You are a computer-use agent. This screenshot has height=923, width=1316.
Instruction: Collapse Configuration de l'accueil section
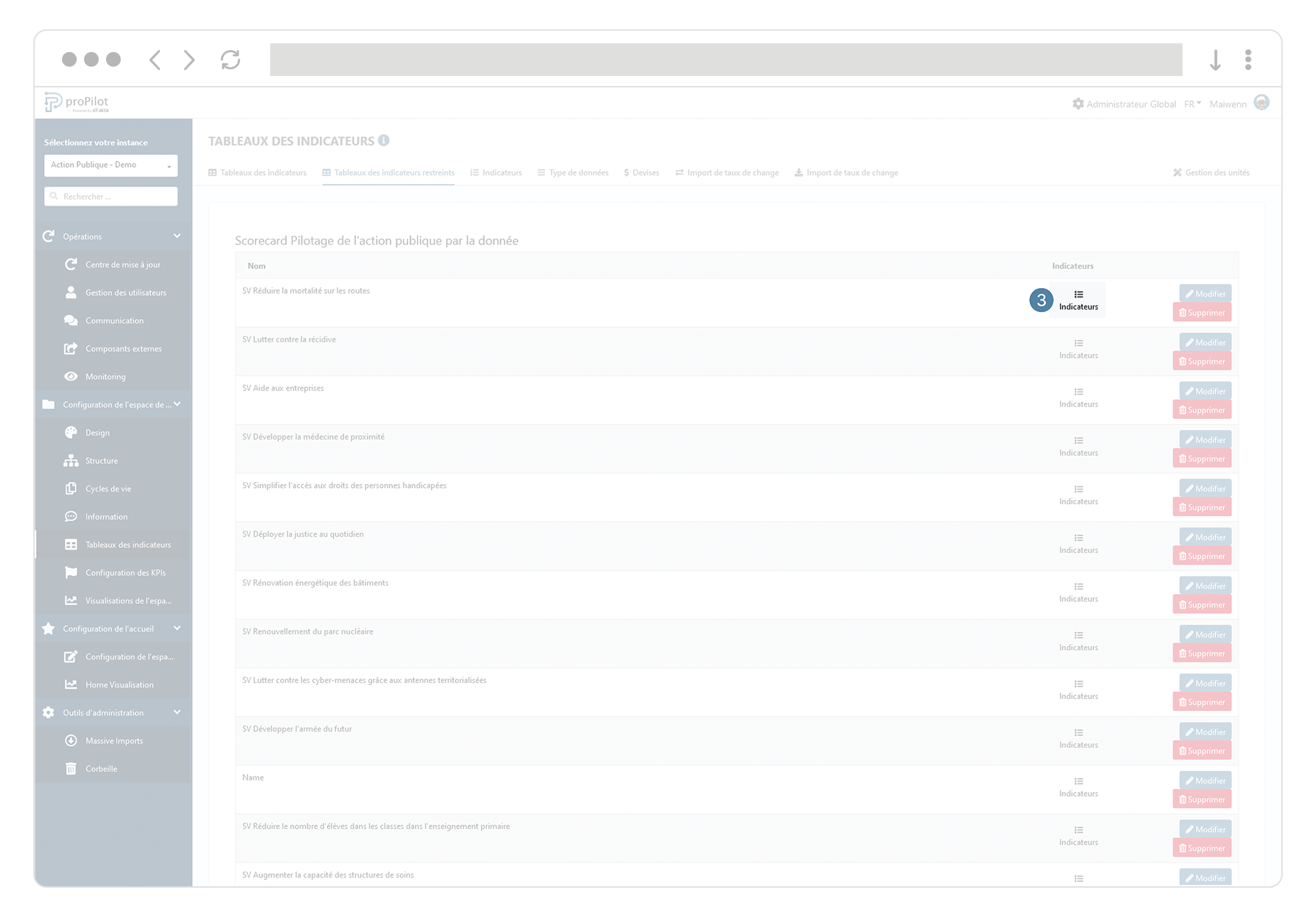coord(177,628)
